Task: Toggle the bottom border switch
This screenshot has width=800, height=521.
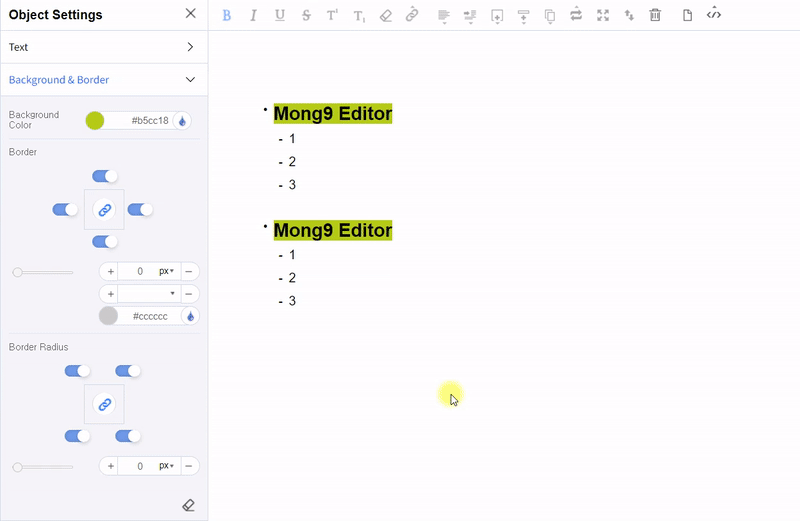Action: 105,242
